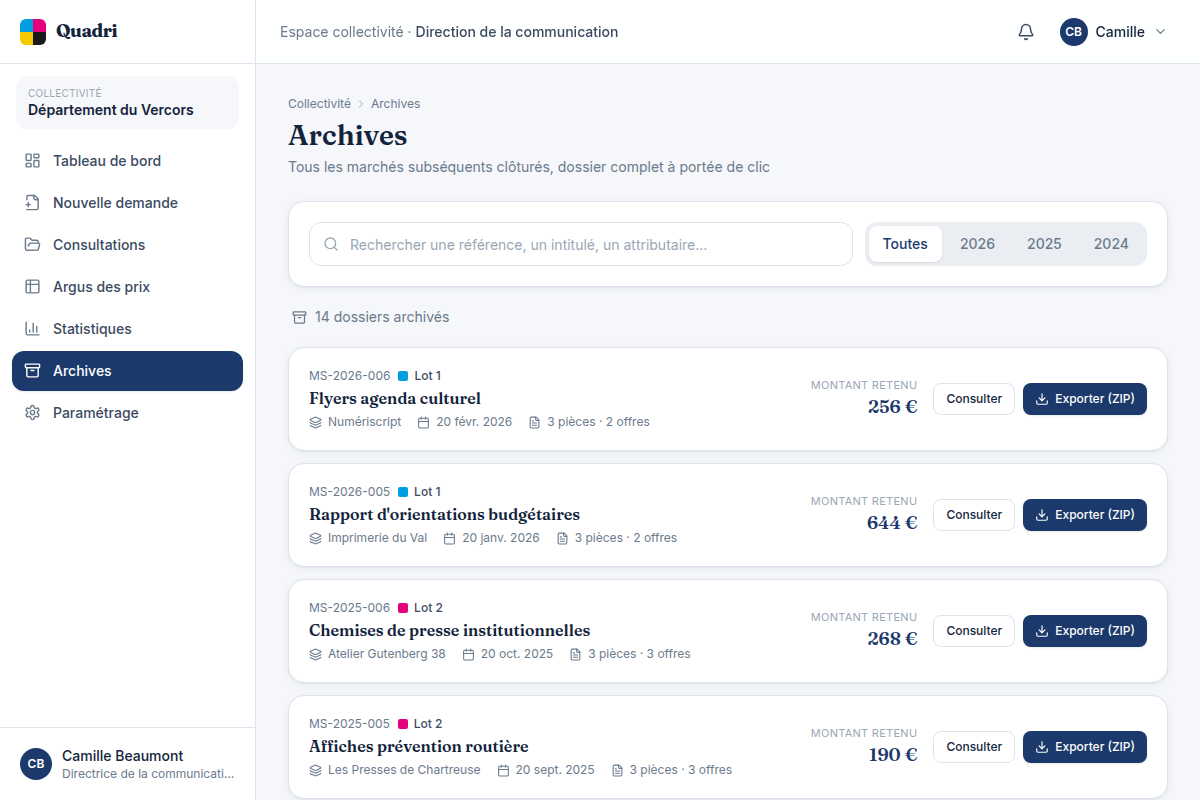
Task: Click layers icon next to Atelier Gutenberg 38
Action: (x=316, y=654)
